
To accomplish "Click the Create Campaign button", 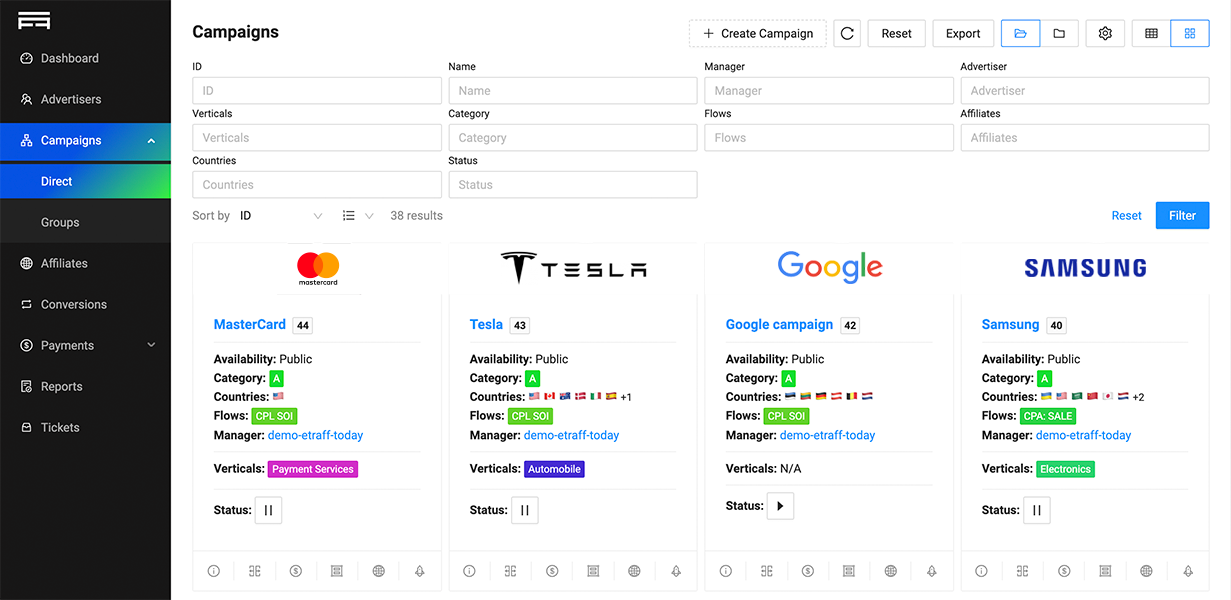I will (x=758, y=33).
